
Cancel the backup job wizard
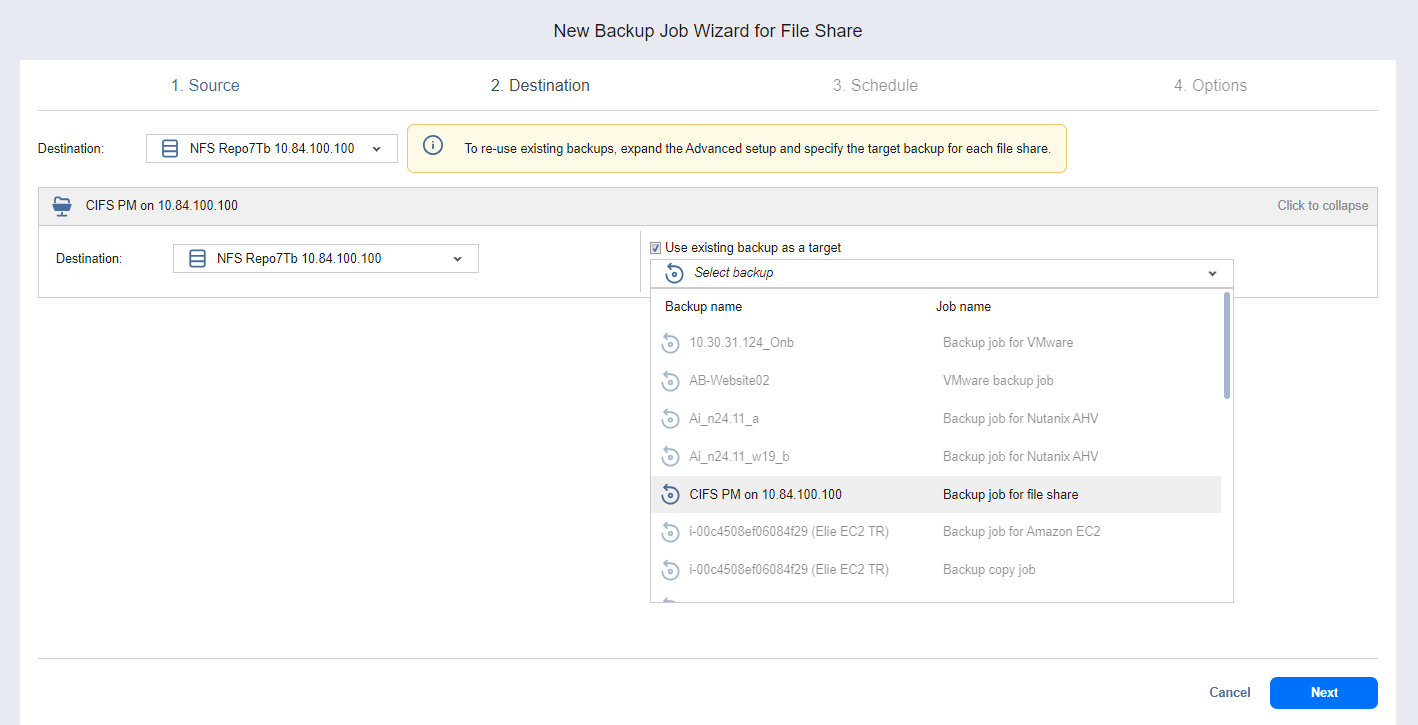coord(1229,693)
